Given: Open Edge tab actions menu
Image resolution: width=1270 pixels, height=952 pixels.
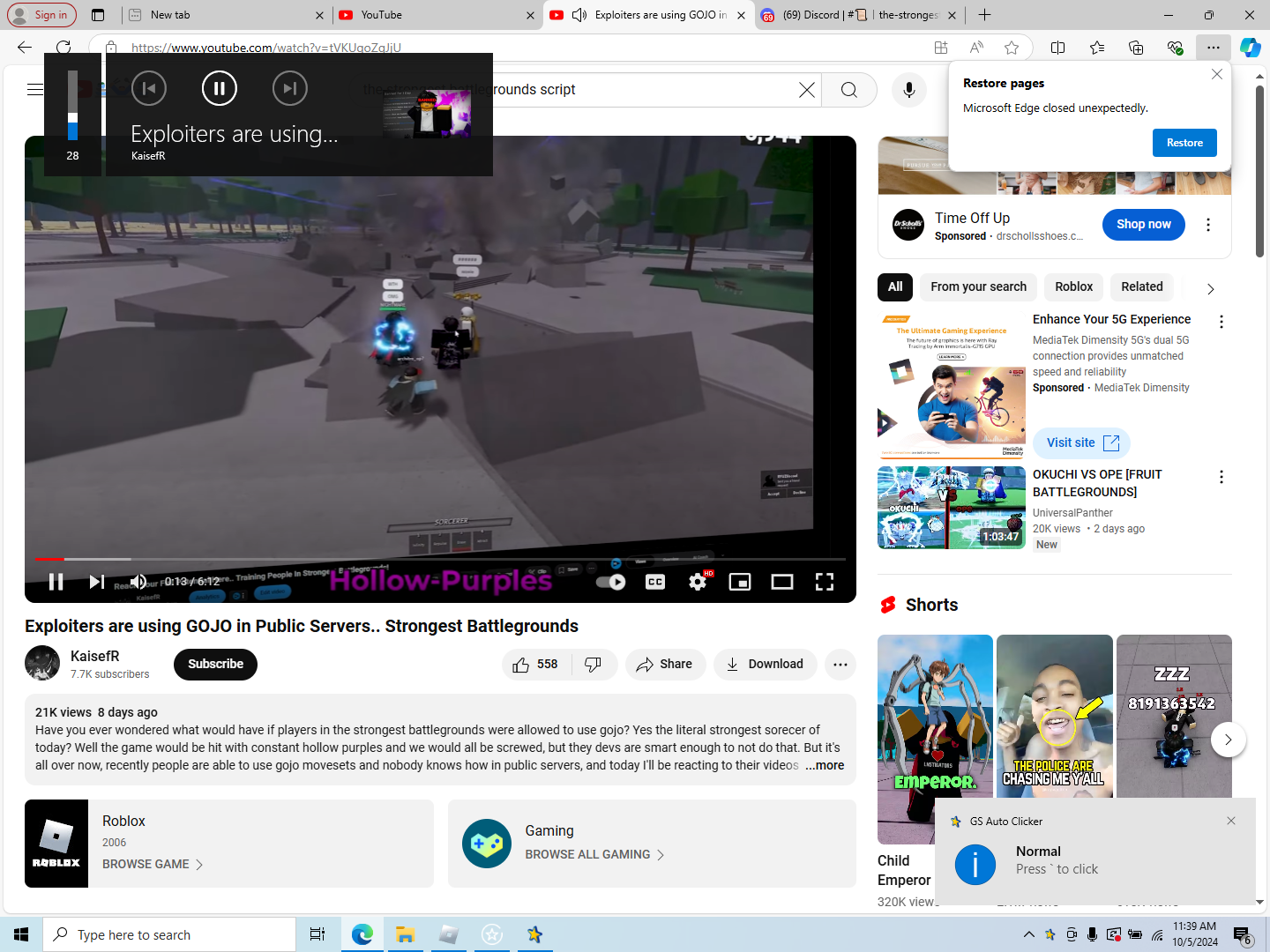Looking at the screenshot, I should pyautogui.click(x=98, y=15).
